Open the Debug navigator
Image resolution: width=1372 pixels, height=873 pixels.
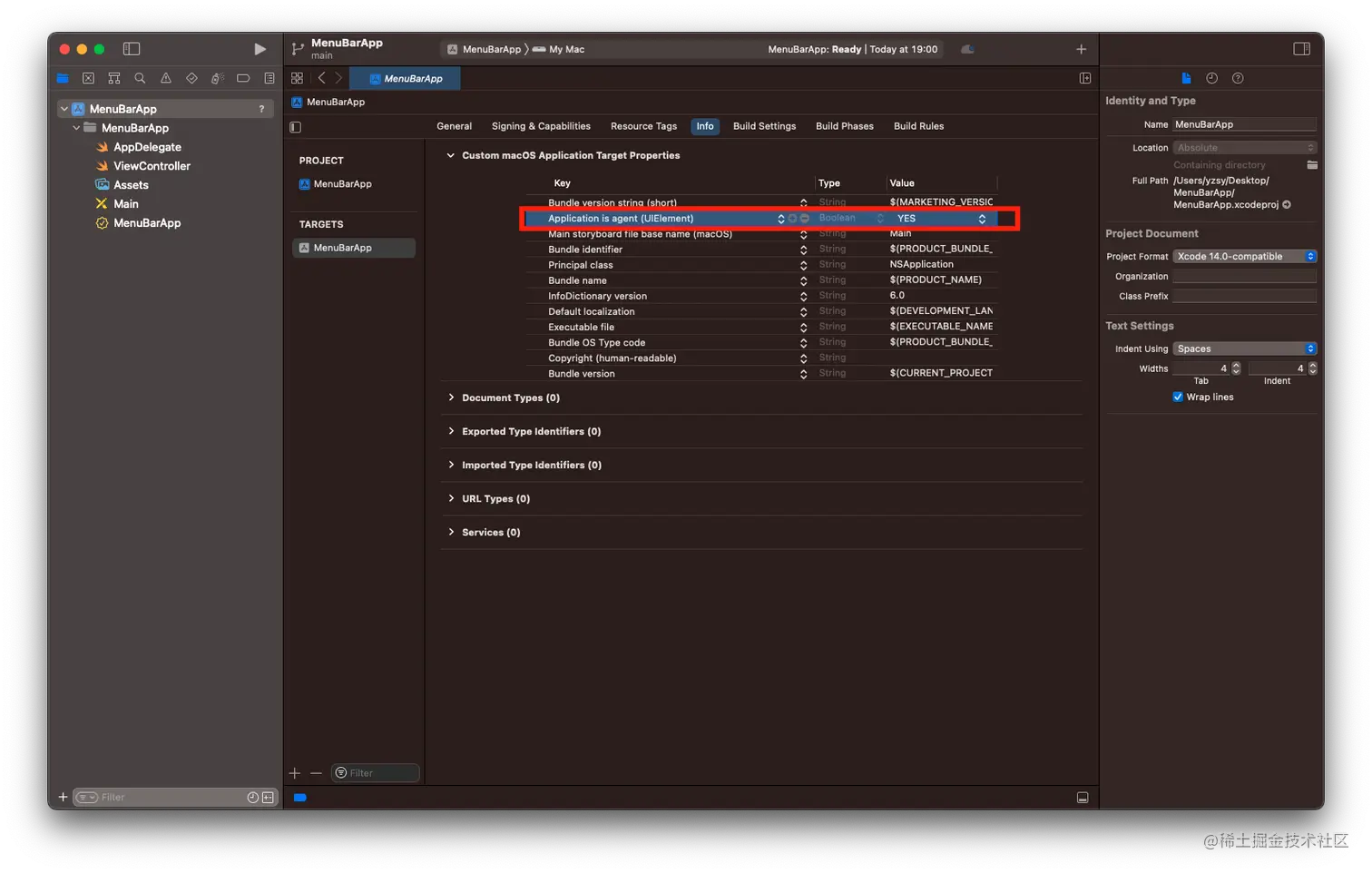(x=217, y=78)
